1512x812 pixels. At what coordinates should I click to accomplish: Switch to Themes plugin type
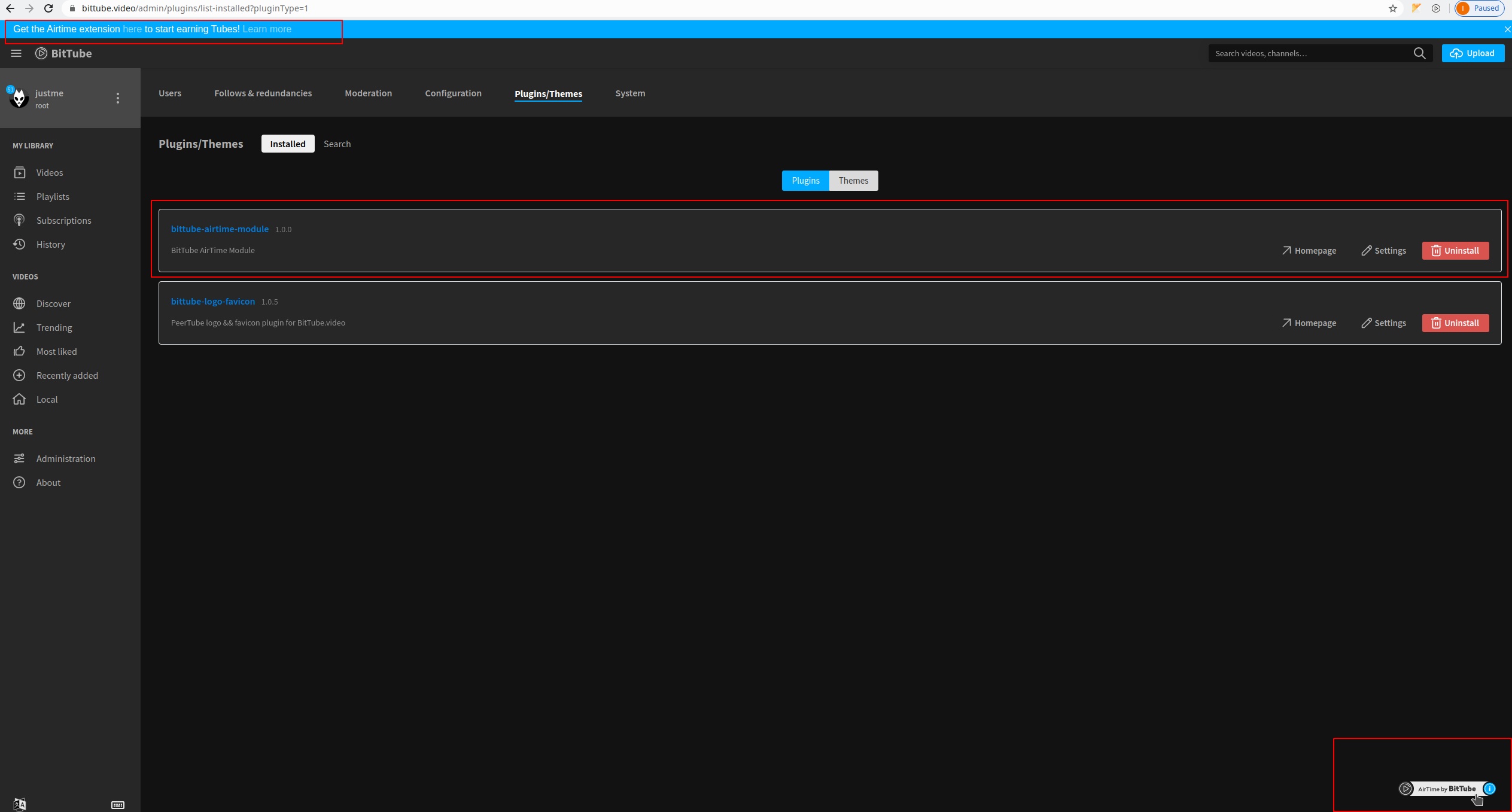pos(853,181)
